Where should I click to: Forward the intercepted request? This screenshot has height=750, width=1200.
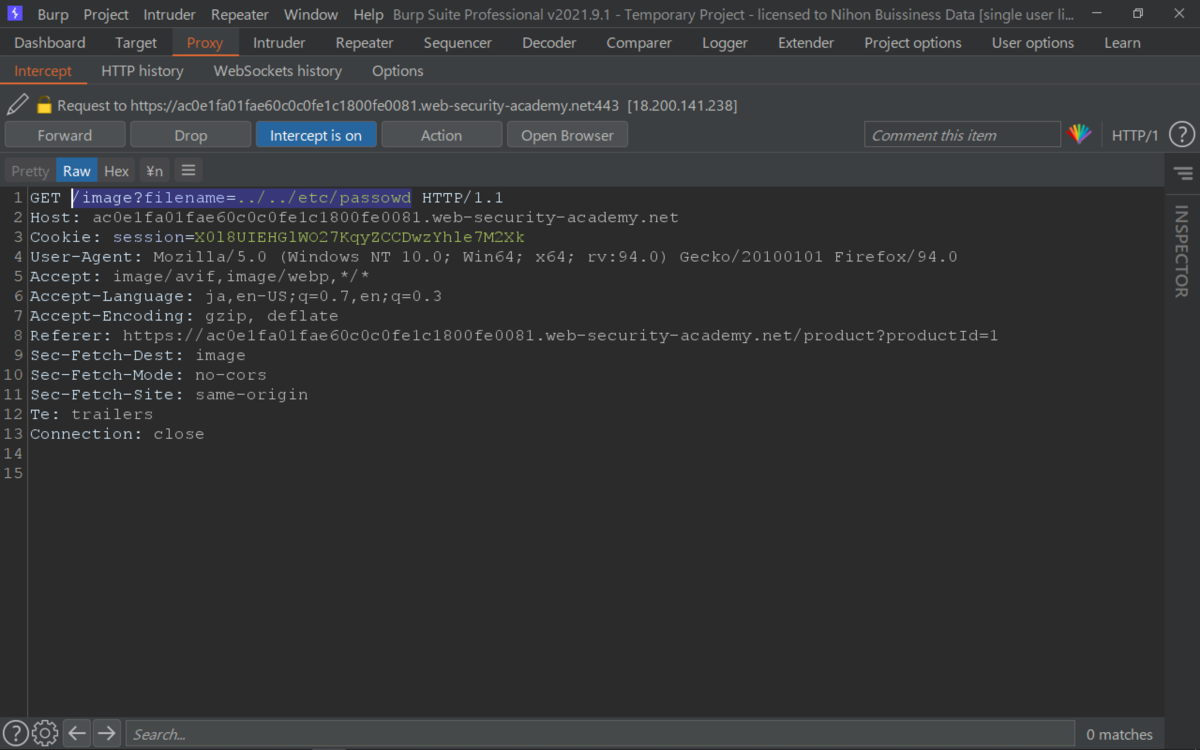[x=65, y=135]
